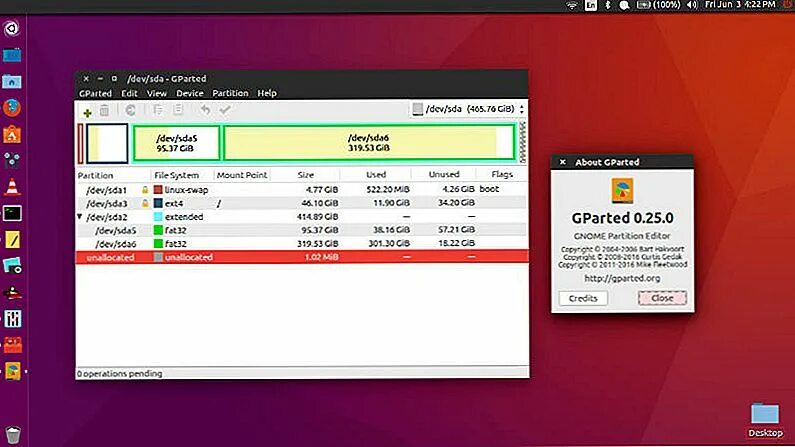This screenshot has height=447, width=795.
Task: Click the boot flag on sda1 row
Action: click(489, 189)
